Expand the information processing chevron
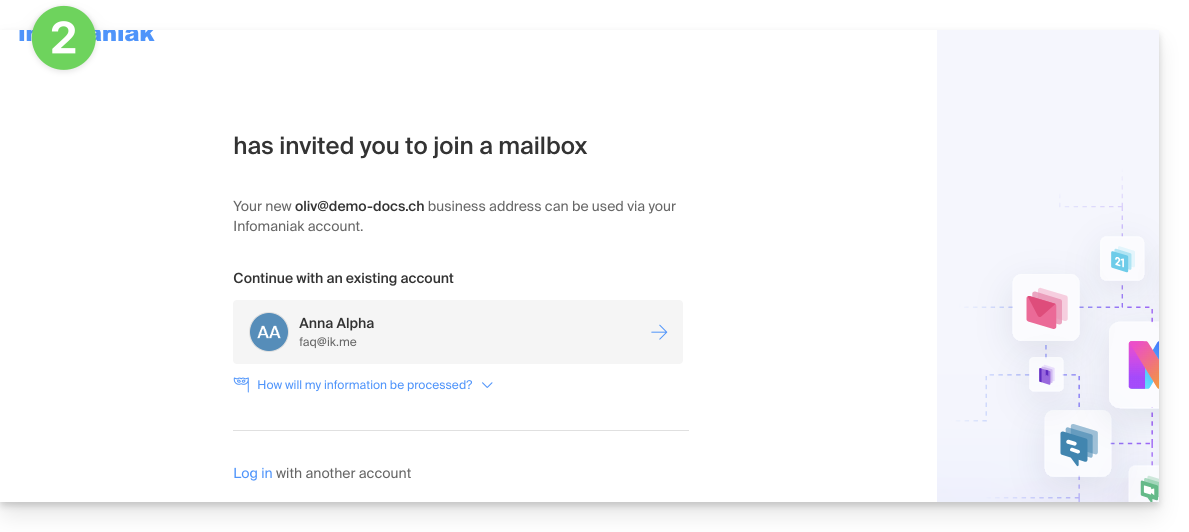 487,385
